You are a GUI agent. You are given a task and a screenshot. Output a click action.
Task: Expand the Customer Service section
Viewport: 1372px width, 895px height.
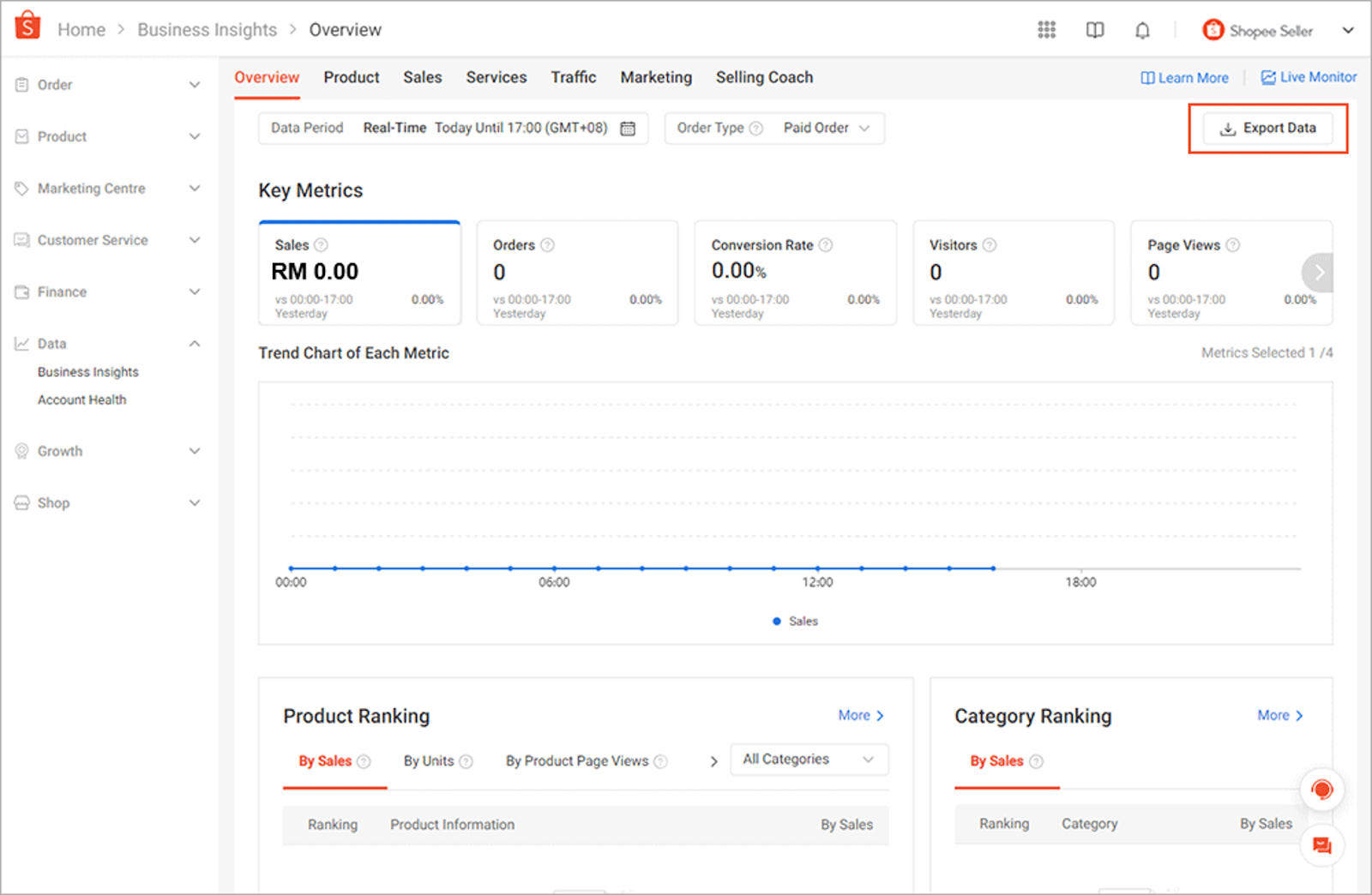point(195,240)
